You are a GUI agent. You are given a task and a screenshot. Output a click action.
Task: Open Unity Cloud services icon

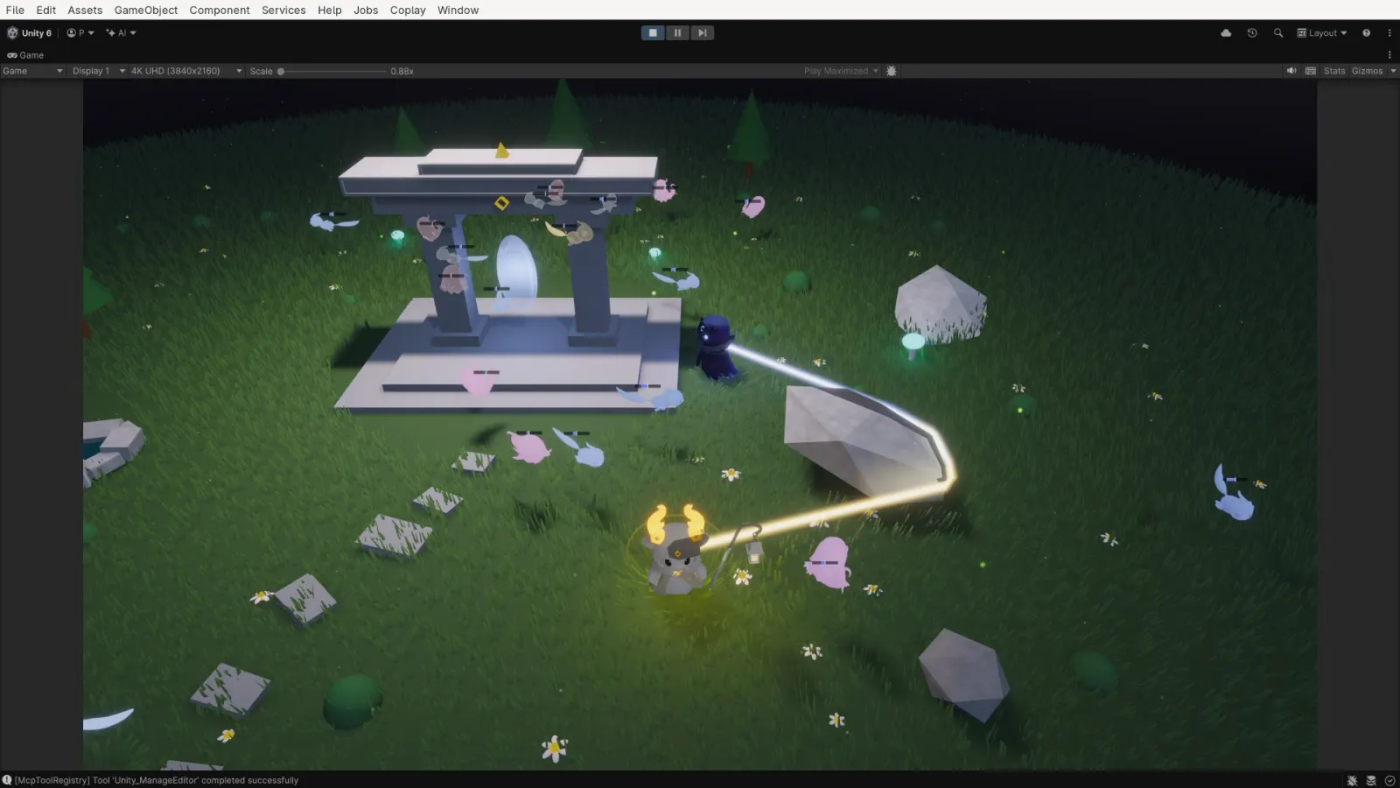pos(1226,33)
